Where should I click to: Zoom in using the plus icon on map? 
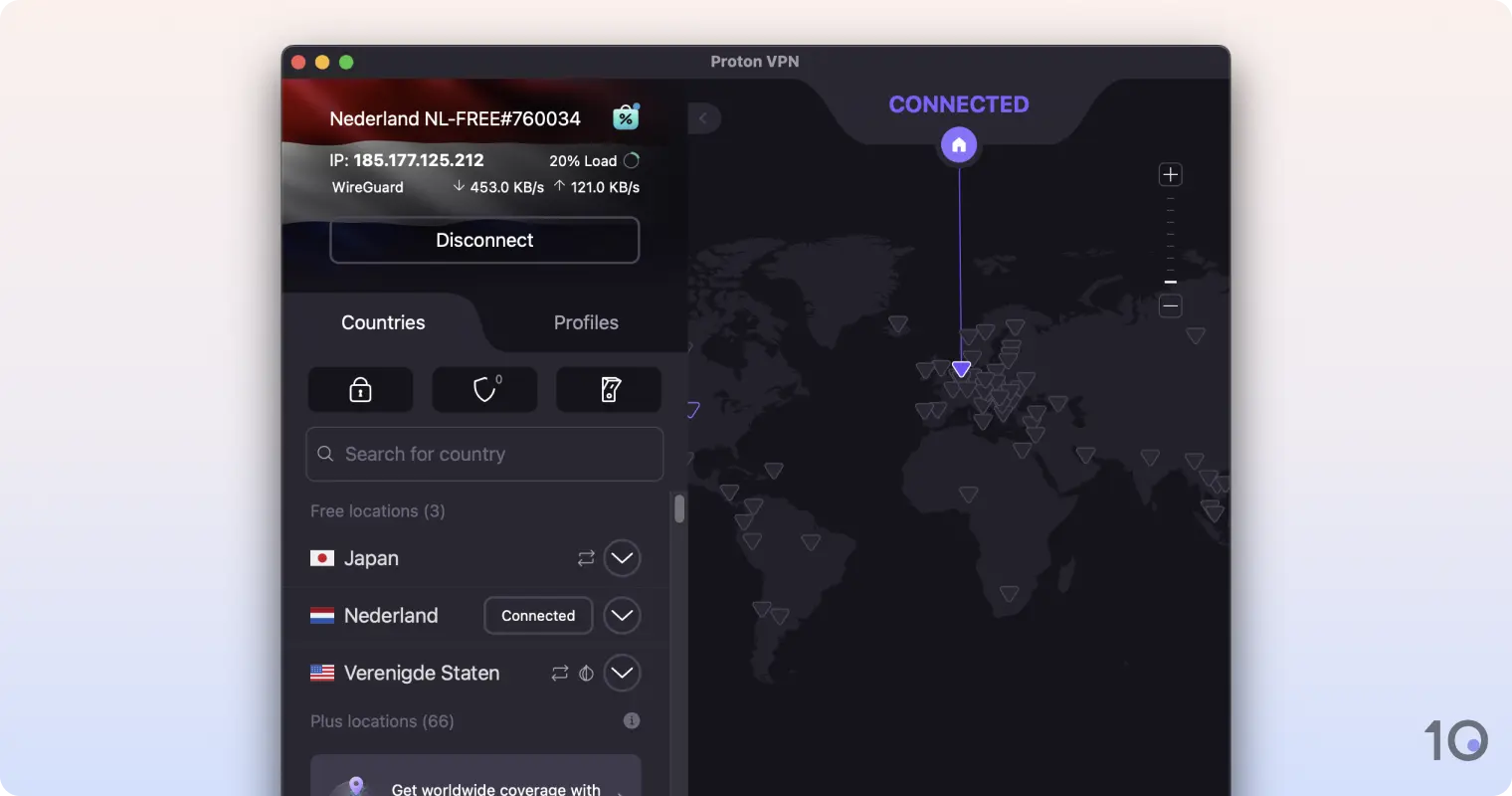1170,174
